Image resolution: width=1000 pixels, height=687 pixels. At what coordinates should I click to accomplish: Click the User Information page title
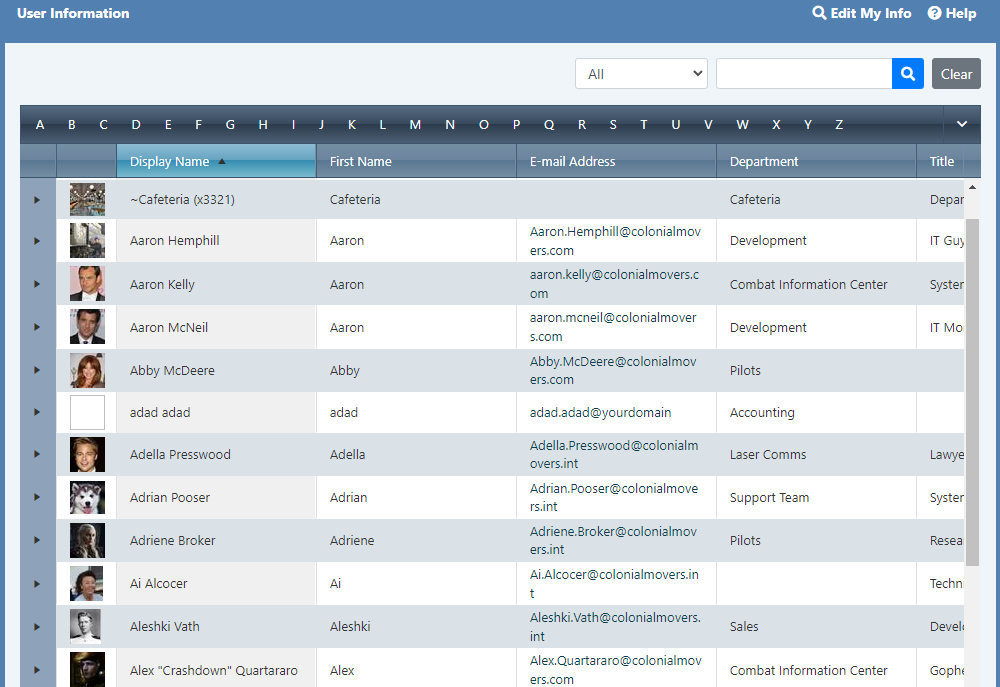73,13
